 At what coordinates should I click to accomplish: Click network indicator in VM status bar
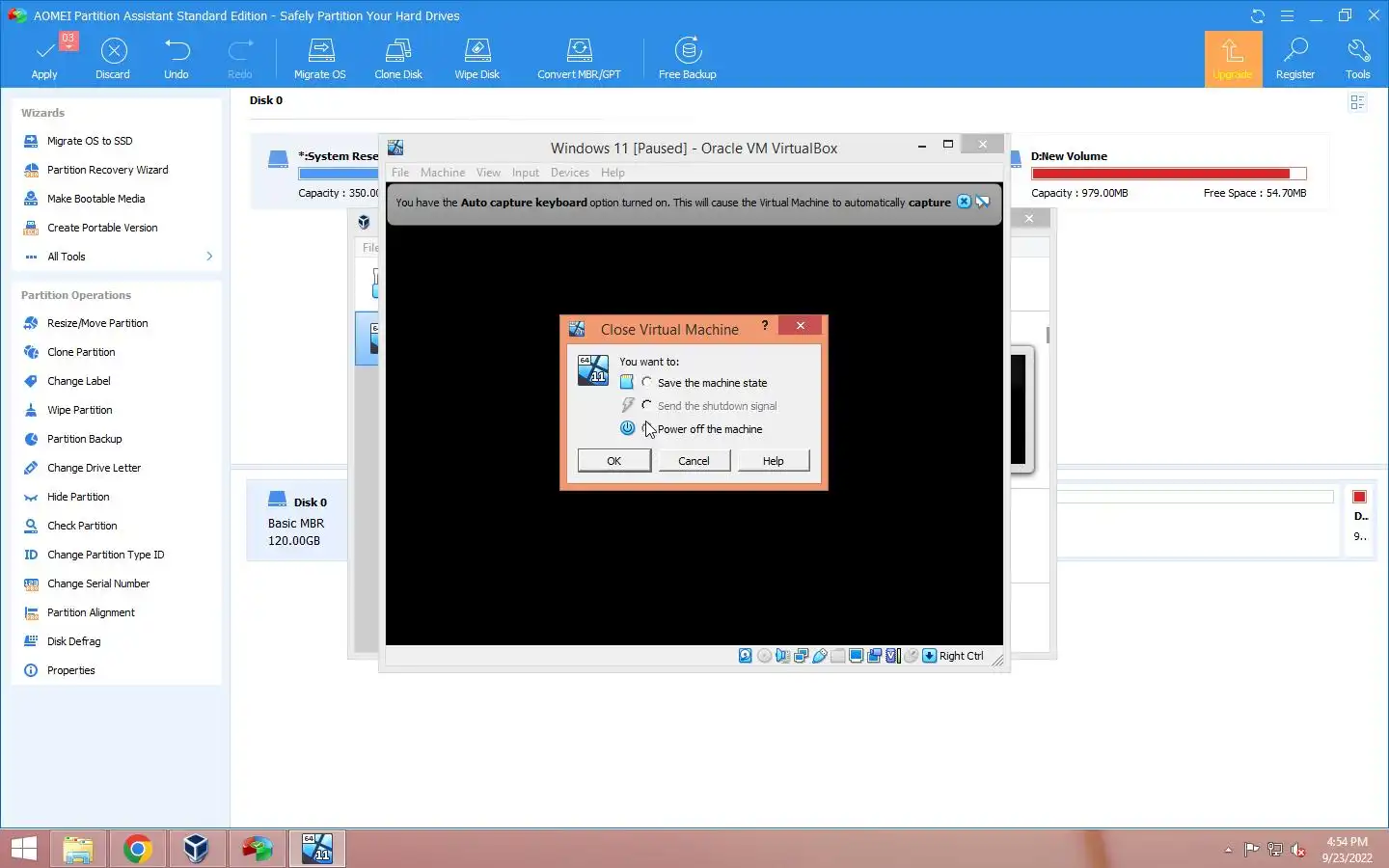(801, 656)
